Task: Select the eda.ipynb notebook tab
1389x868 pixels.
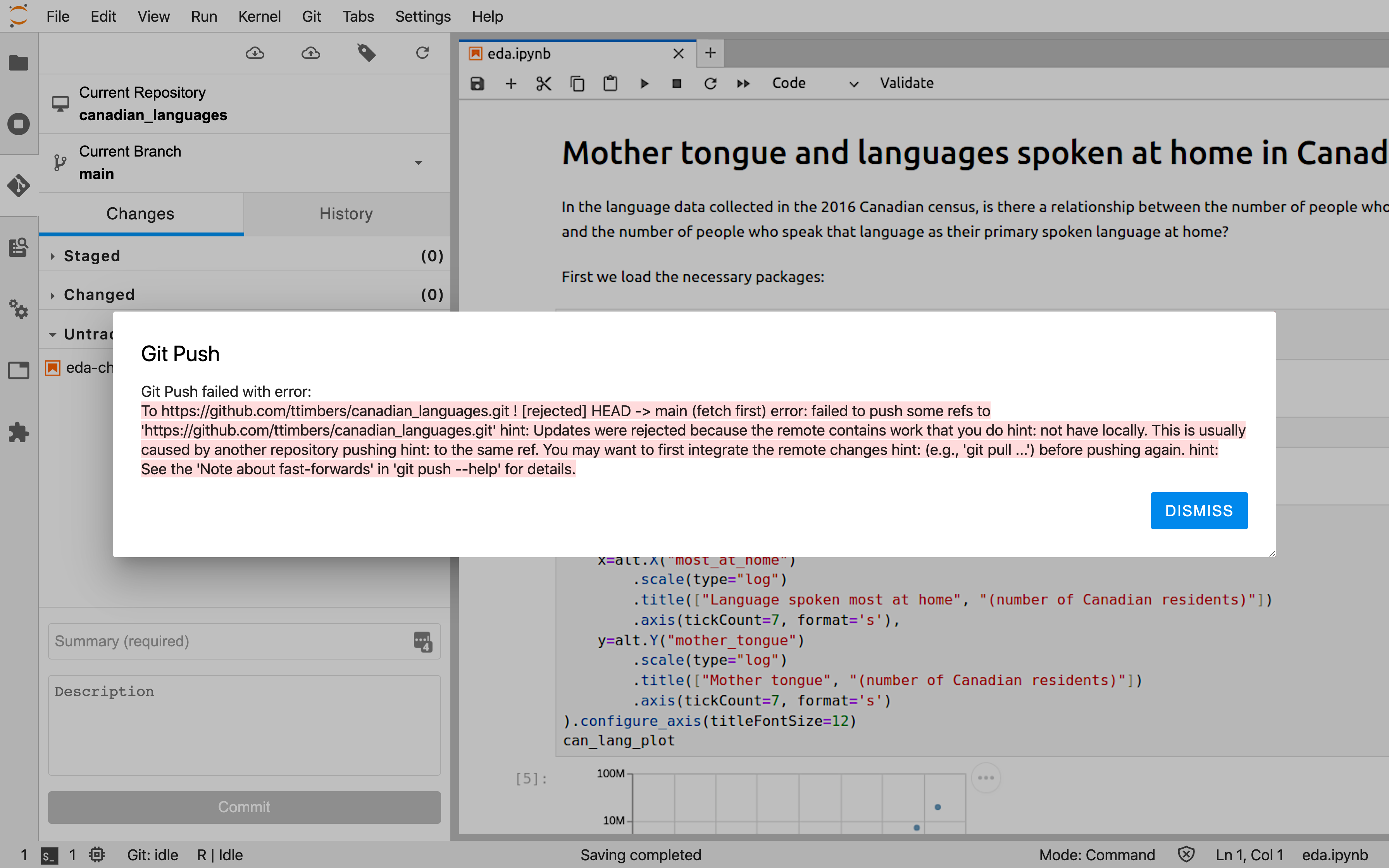Action: click(x=577, y=53)
